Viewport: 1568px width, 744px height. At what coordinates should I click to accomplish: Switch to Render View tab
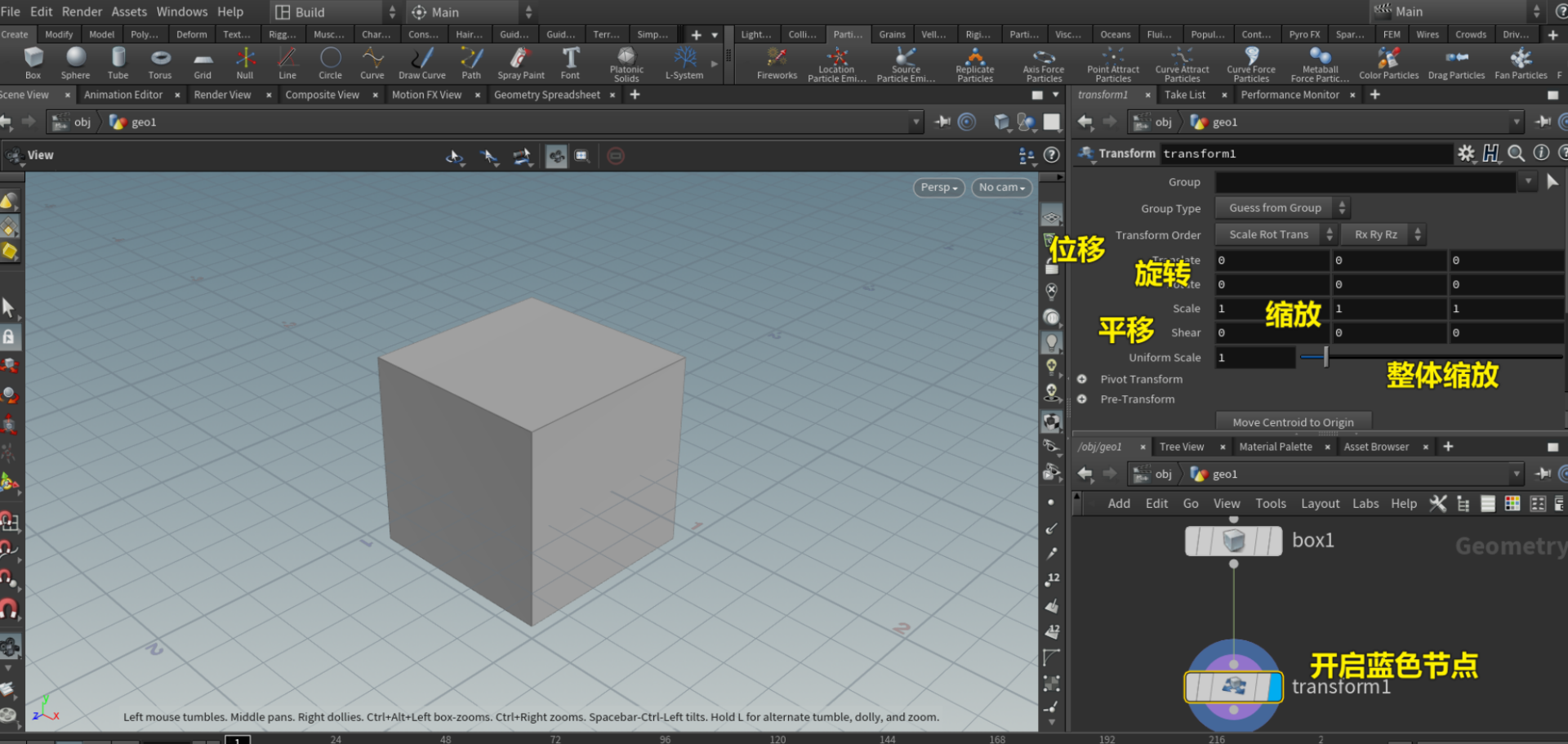(x=222, y=95)
